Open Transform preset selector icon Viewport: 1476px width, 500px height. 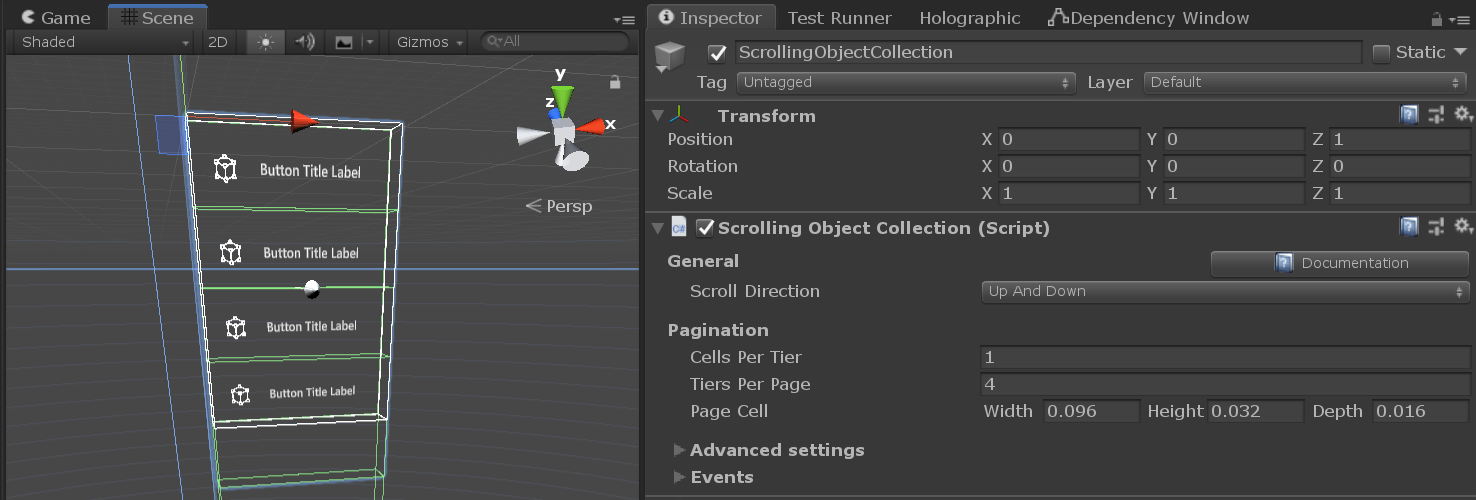pyautogui.click(x=1436, y=116)
